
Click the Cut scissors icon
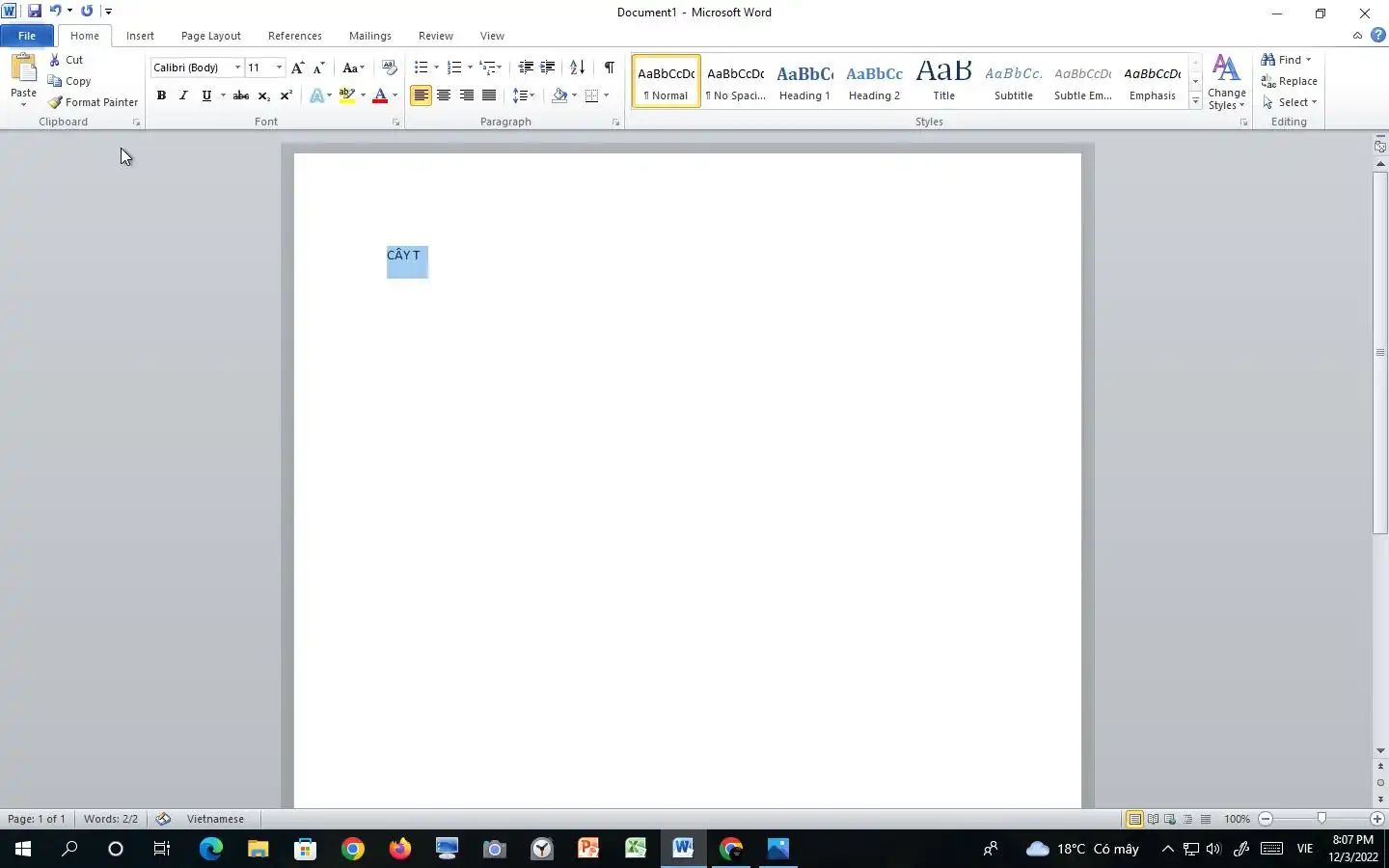(55, 60)
